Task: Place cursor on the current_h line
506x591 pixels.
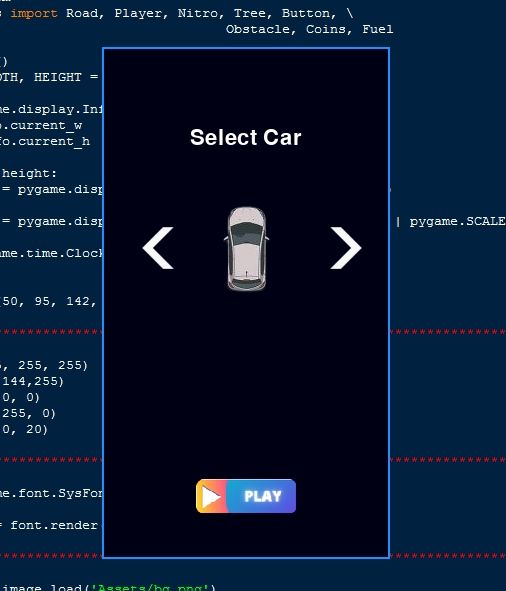Action: coord(45,142)
